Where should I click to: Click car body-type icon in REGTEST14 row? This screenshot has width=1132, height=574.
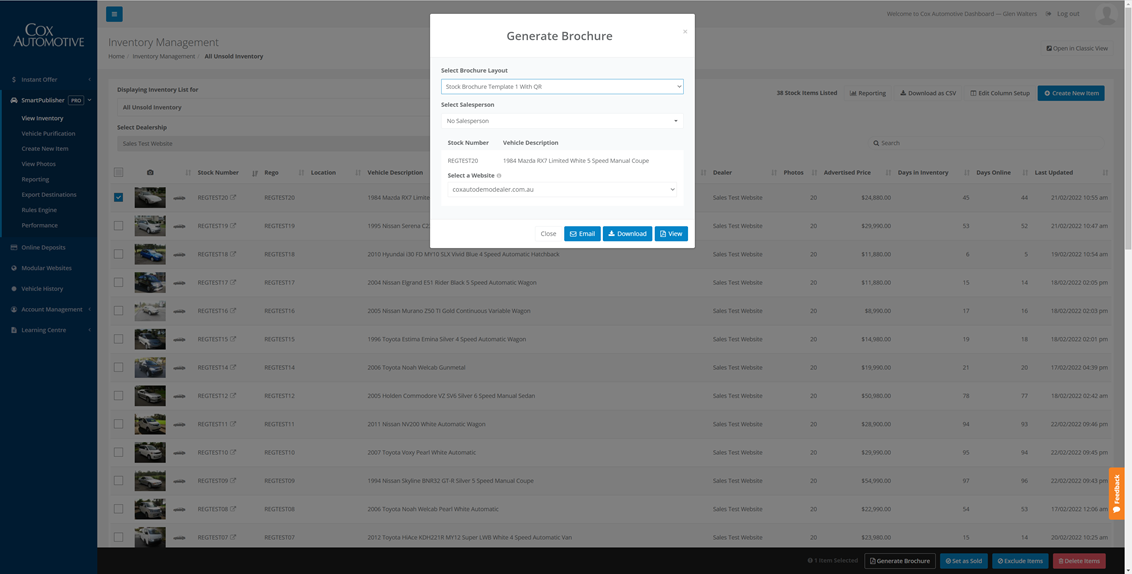[x=179, y=368]
